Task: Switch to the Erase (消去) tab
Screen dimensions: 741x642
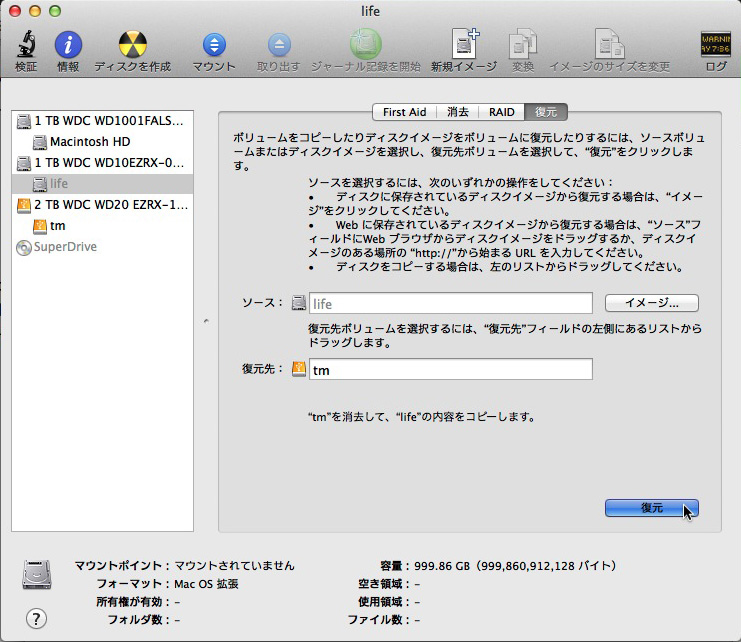Action: point(458,112)
